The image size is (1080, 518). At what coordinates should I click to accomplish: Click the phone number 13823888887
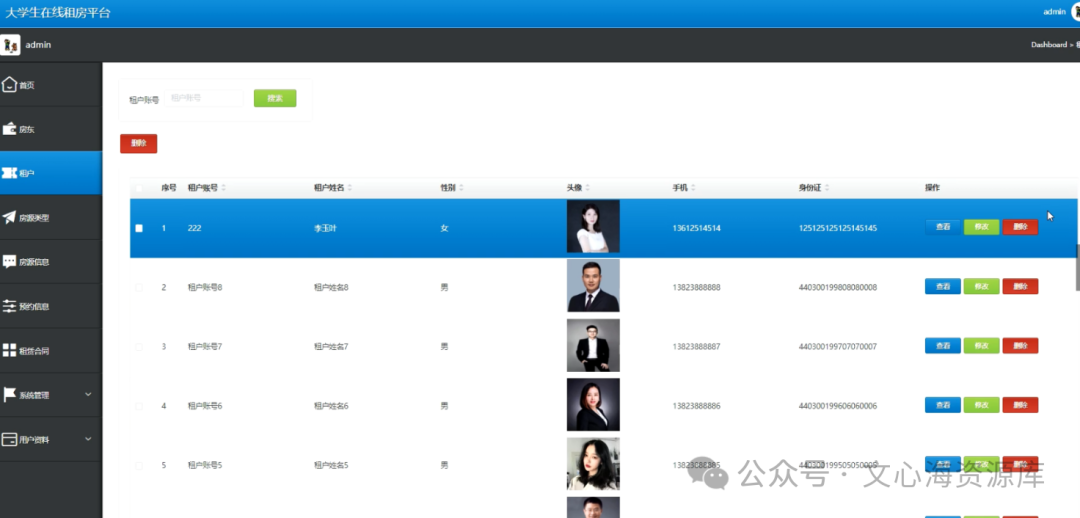[x=696, y=346]
